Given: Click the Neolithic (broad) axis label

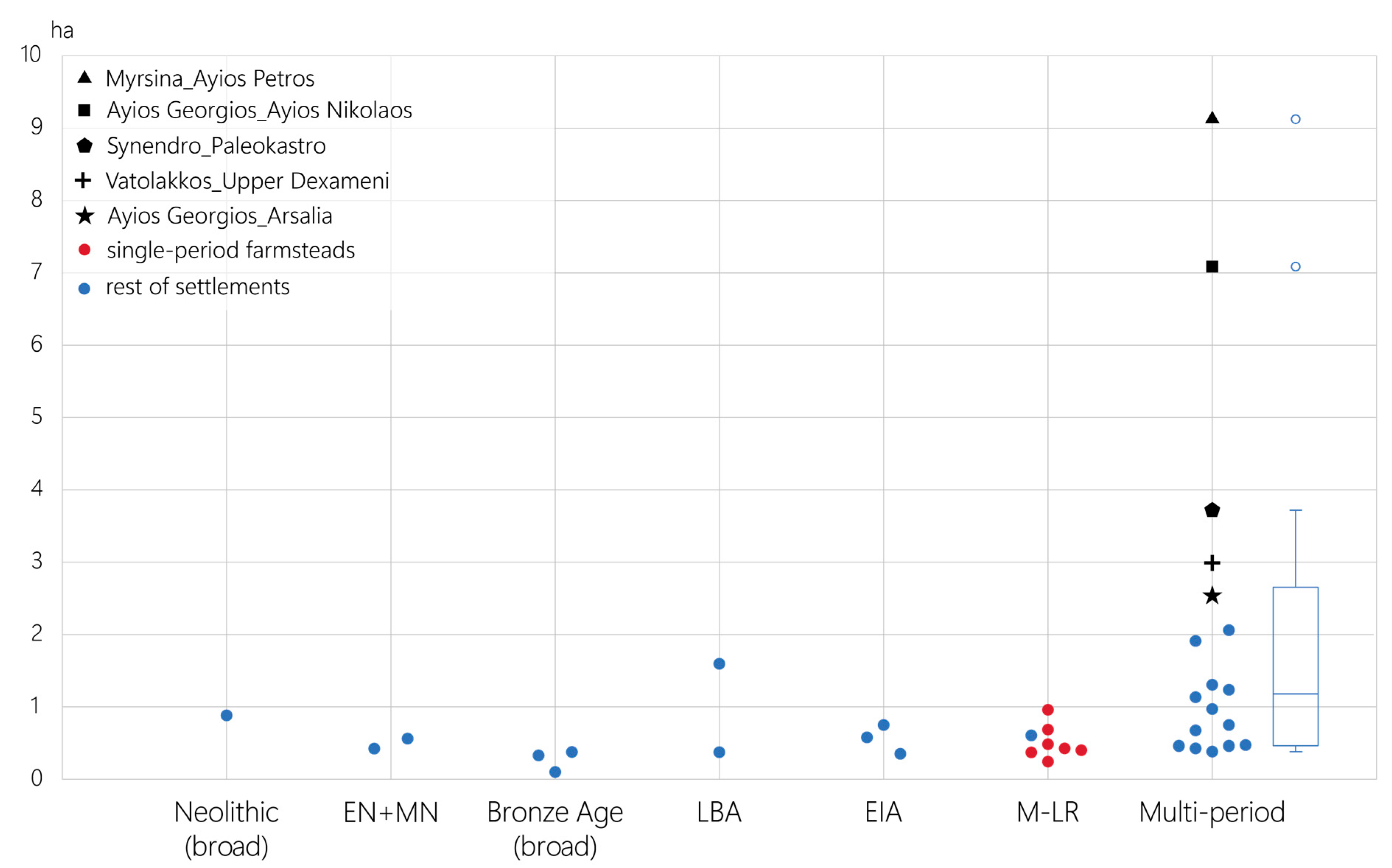Looking at the screenshot, I should [x=226, y=828].
